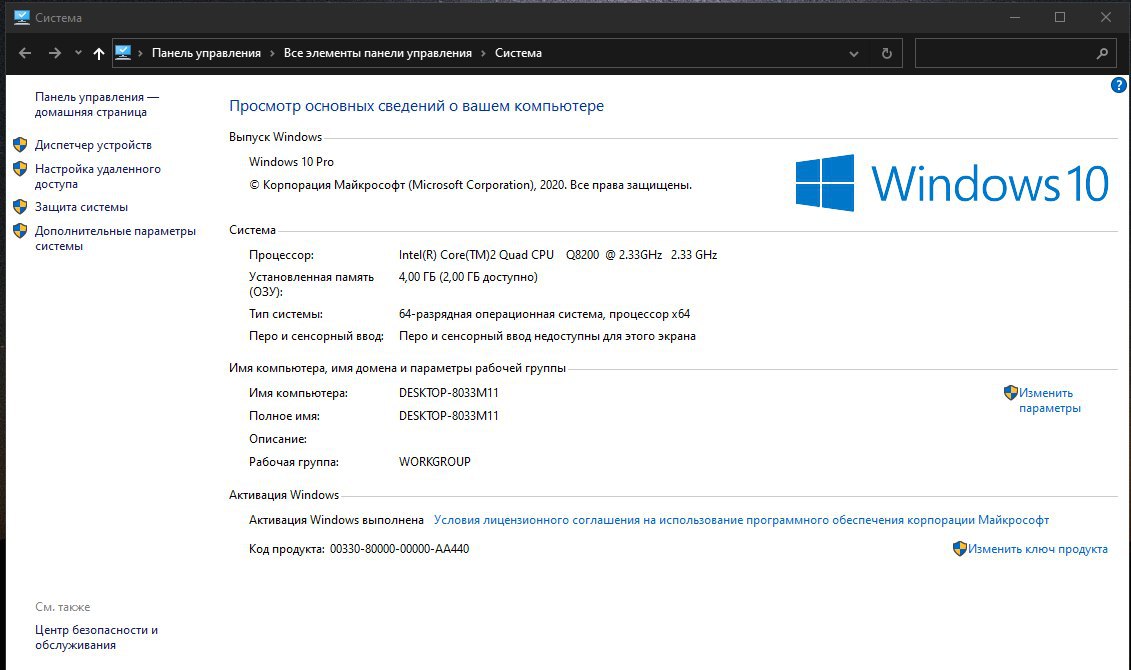The width and height of the screenshot is (1131, 670).
Task: Click shield icon beside Защита системы
Action: click(20, 207)
